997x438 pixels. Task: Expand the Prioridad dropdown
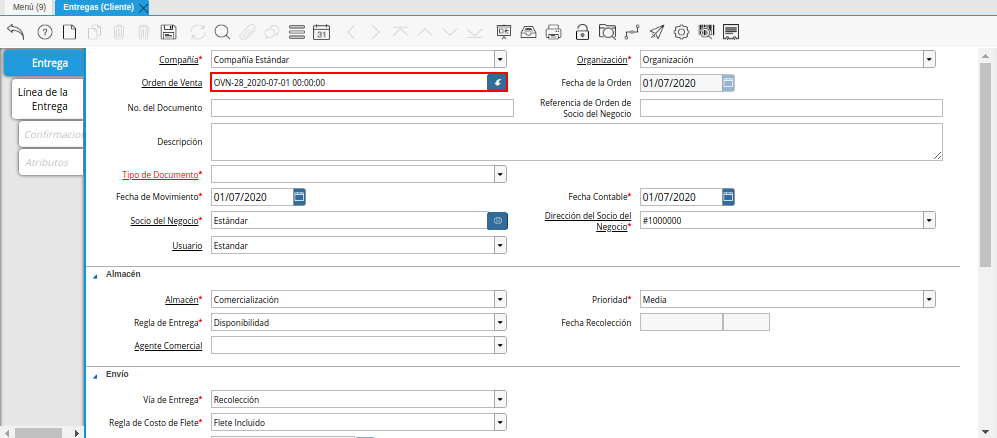(x=930, y=299)
